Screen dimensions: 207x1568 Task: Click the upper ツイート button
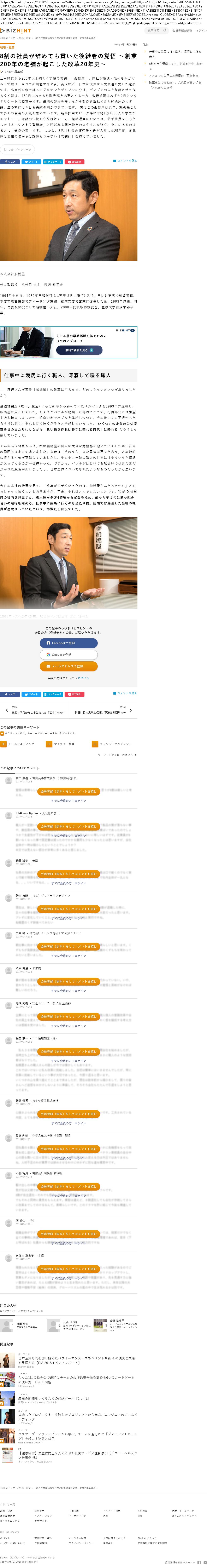click(31, 162)
